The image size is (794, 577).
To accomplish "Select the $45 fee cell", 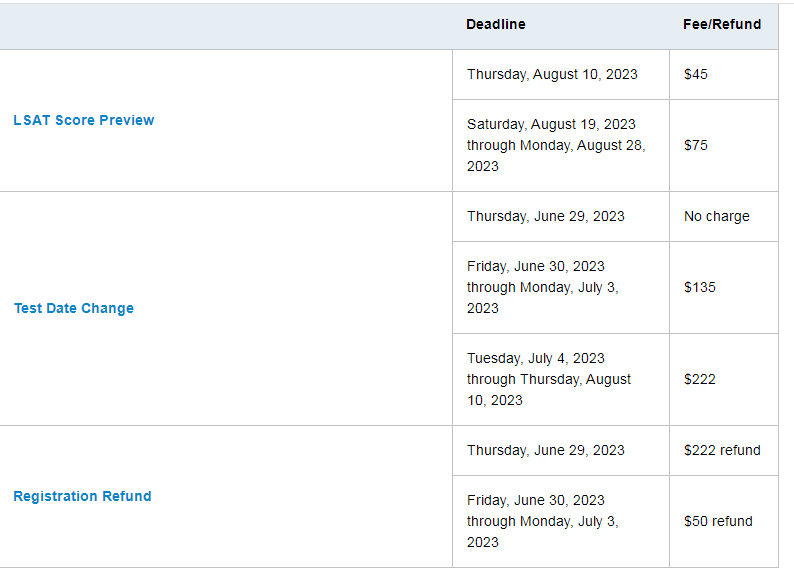I will pyautogui.click(x=724, y=74).
